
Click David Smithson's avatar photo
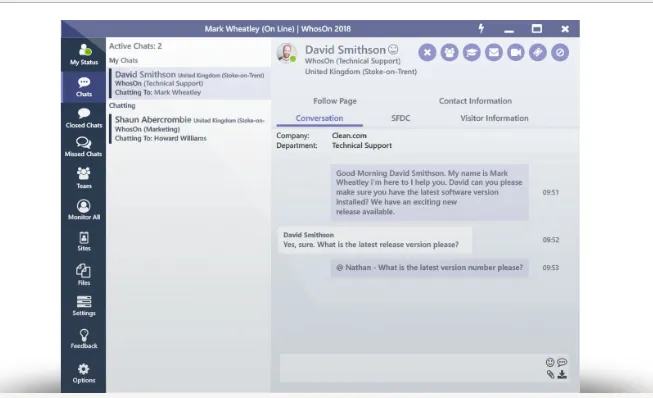[x=287, y=53]
